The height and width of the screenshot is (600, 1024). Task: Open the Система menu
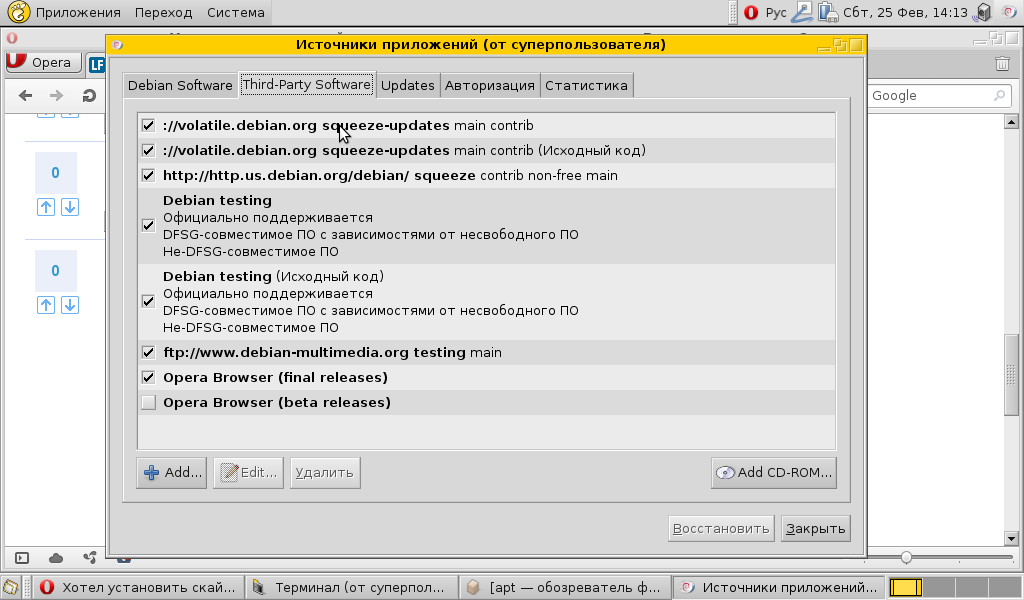236,12
